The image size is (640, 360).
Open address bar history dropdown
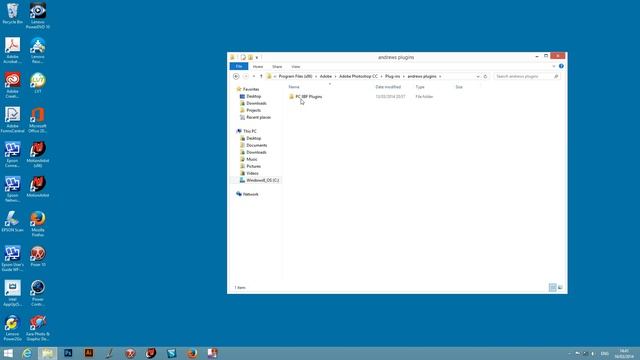478,76
